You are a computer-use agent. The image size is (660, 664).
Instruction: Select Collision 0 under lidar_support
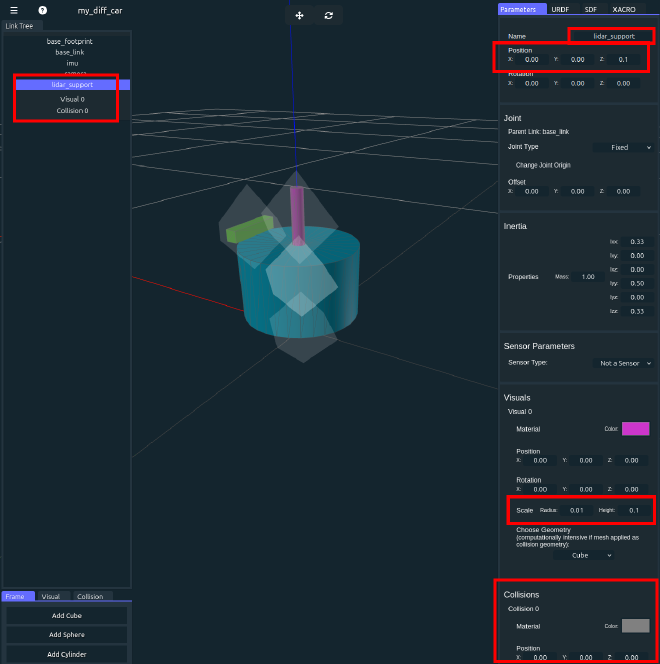72,111
